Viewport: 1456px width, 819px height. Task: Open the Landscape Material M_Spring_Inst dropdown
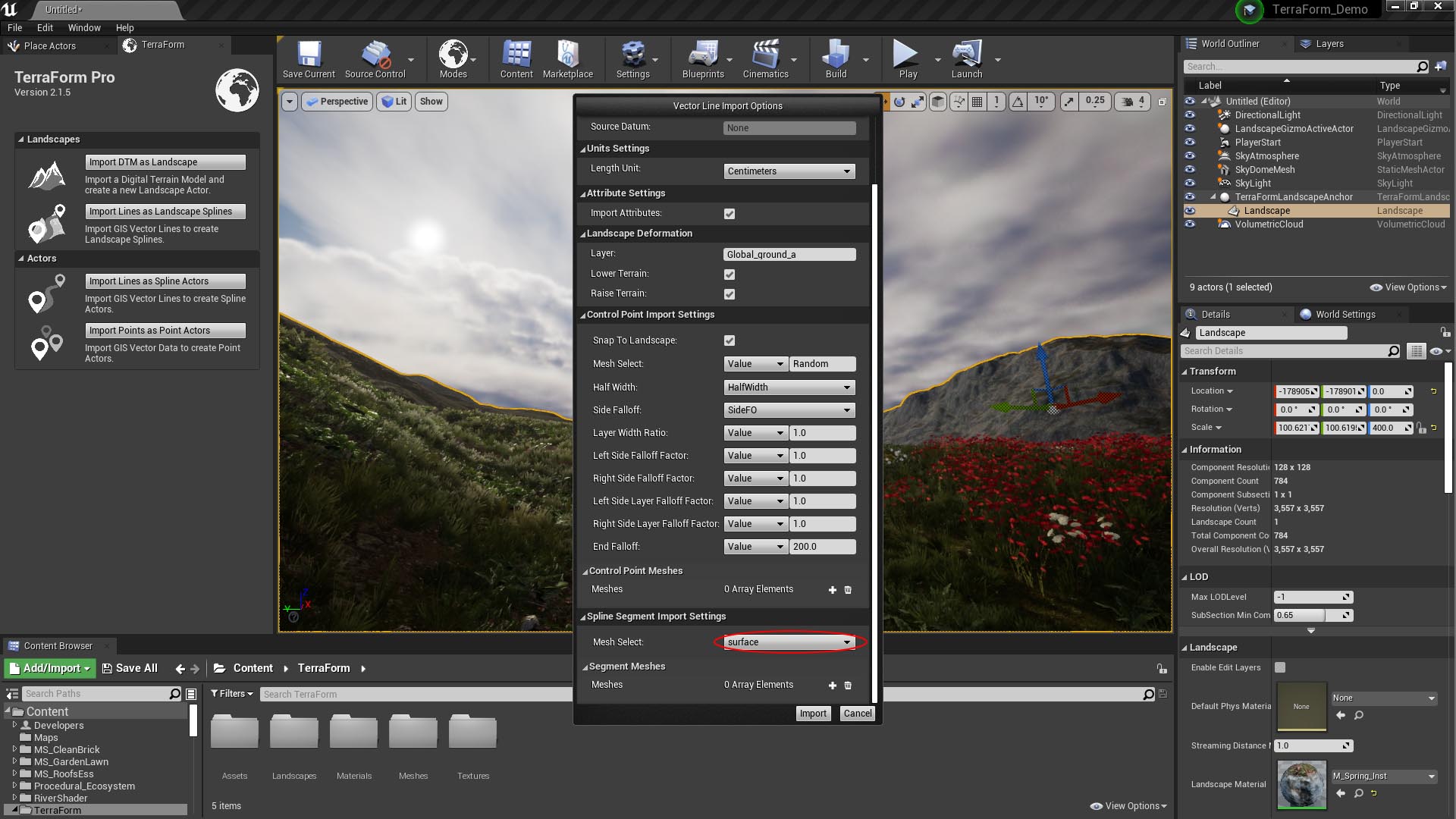pos(1384,777)
